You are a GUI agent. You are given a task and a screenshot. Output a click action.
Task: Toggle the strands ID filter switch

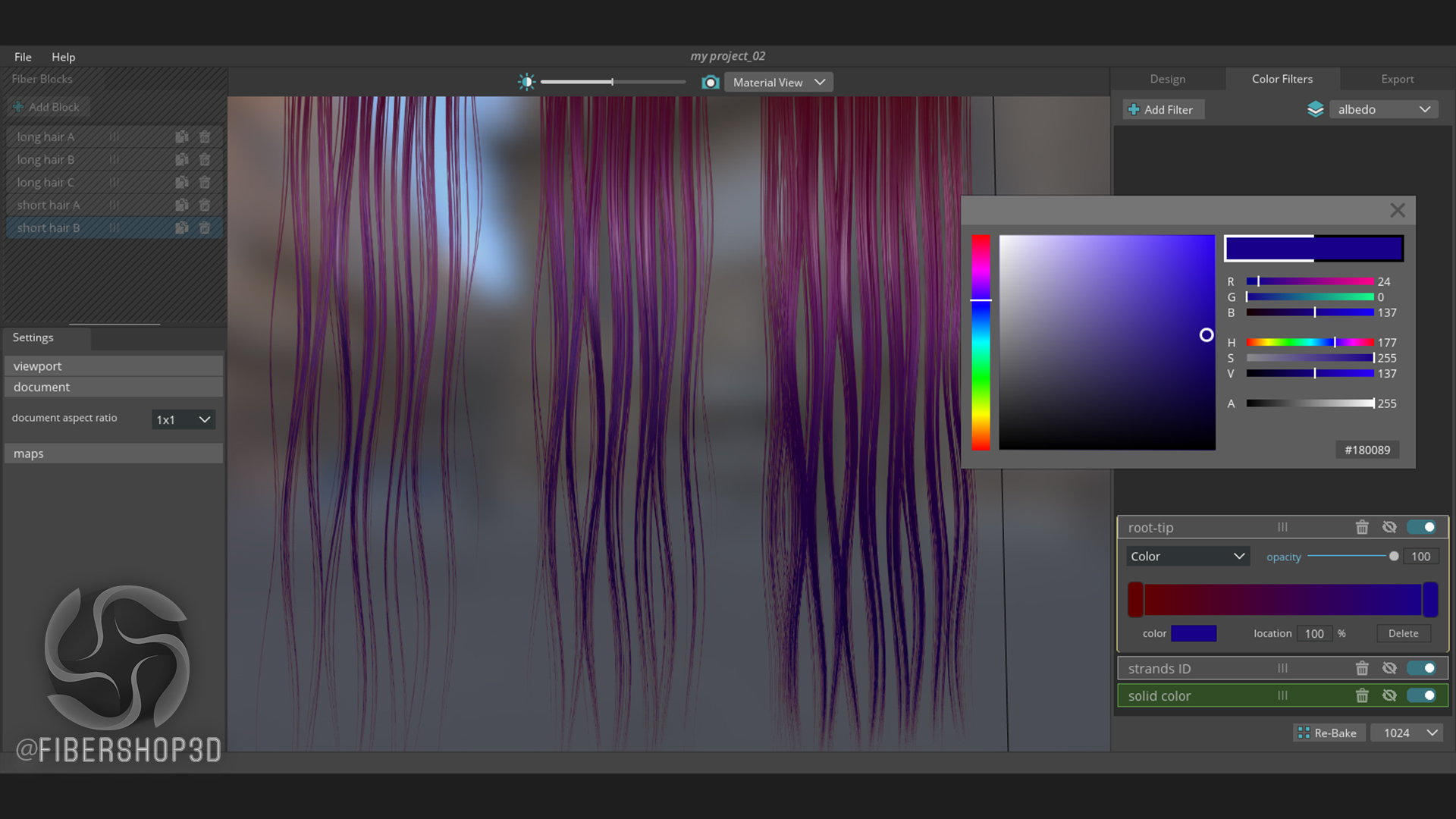click(x=1422, y=668)
